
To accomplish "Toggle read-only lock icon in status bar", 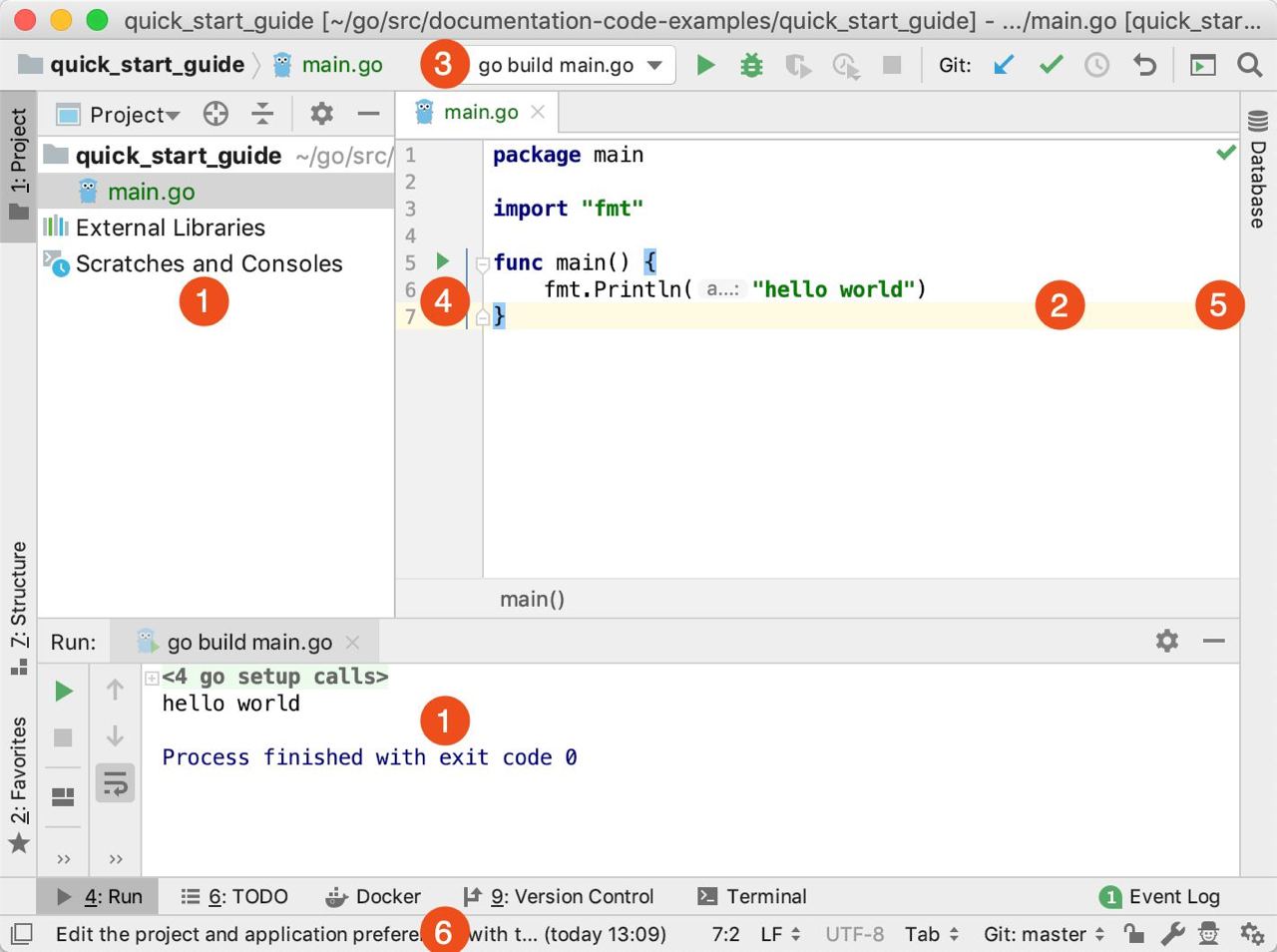I will click(1133, 934).
